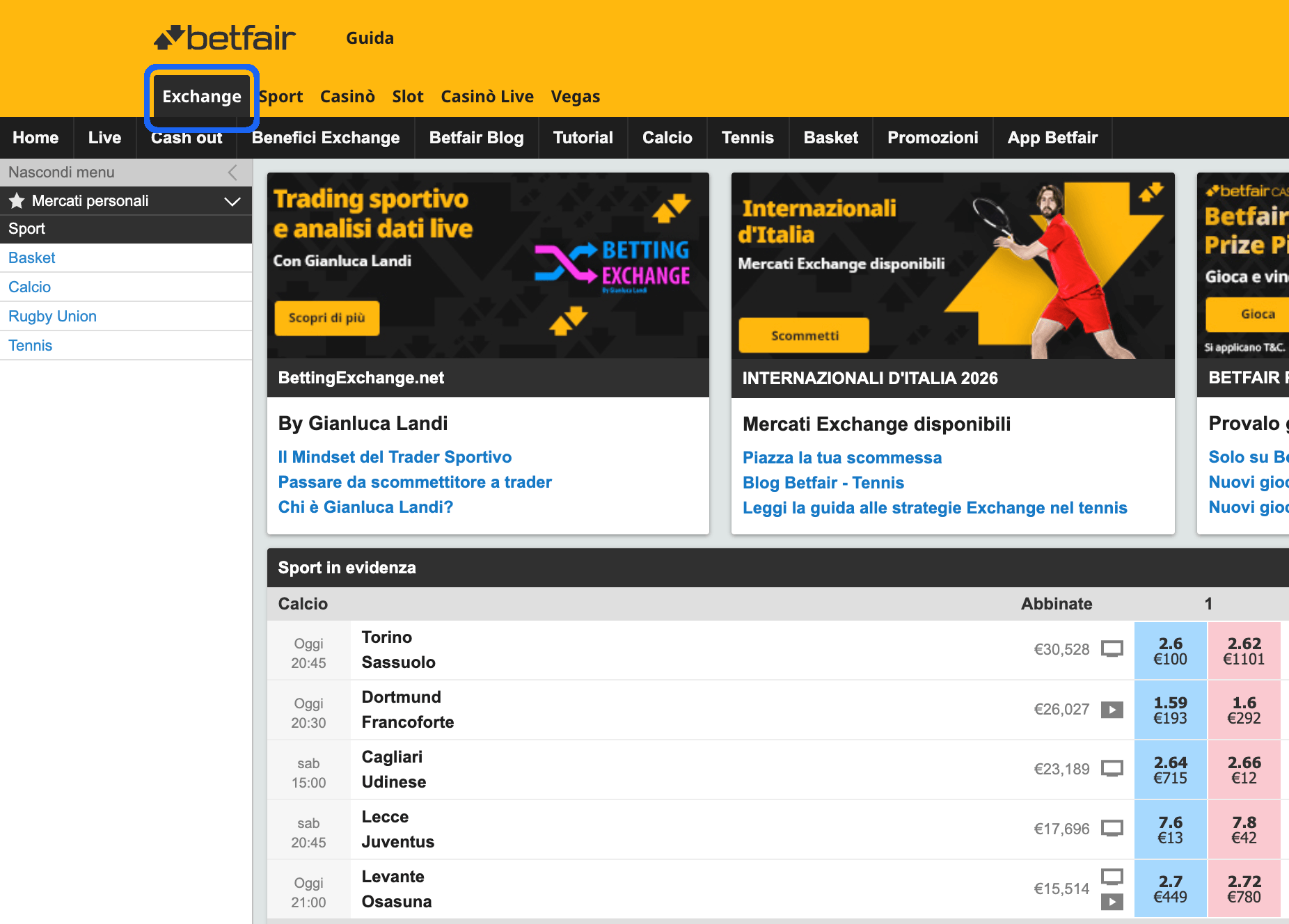Open the Lecce Juventus match
This screenshot has height=924, width=1289.
pos(397,829)
